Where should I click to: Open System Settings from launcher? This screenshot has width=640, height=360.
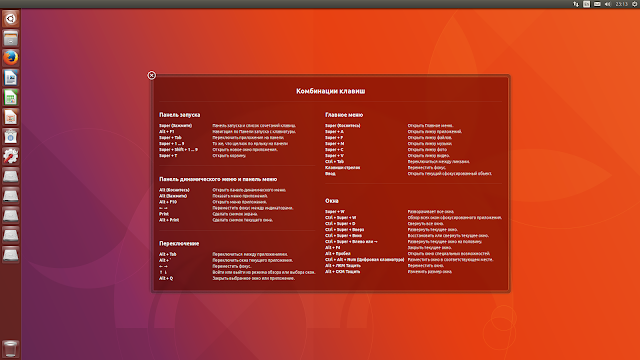point(11,156)
